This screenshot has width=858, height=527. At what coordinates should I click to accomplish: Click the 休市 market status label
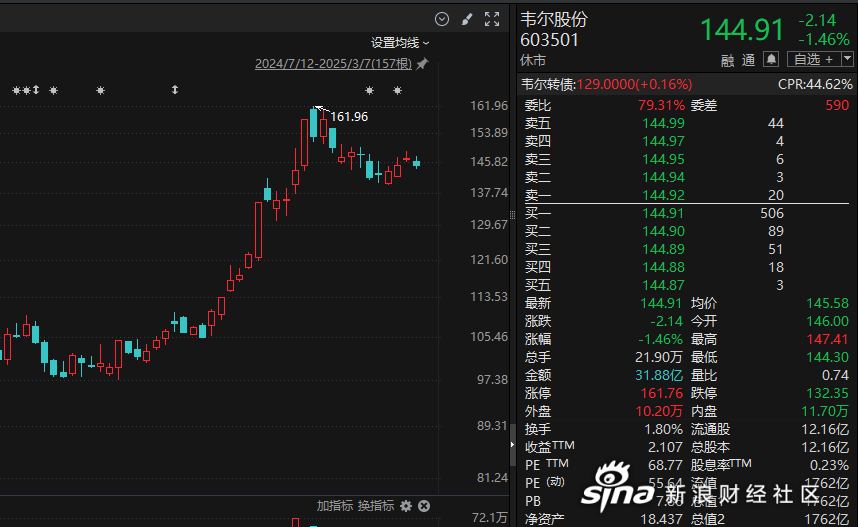533,60
